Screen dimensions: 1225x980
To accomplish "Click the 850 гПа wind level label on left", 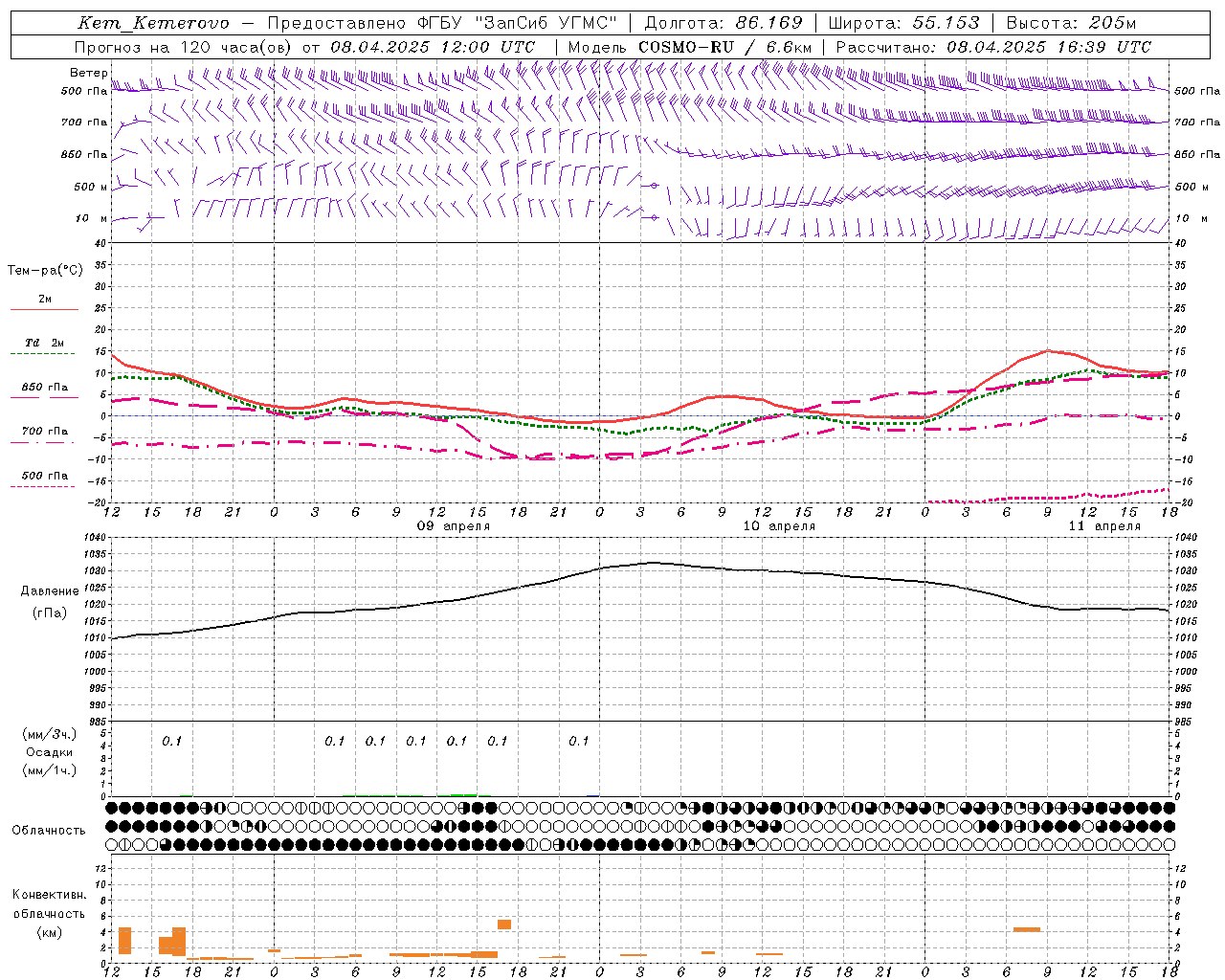I will click(84, 154).
